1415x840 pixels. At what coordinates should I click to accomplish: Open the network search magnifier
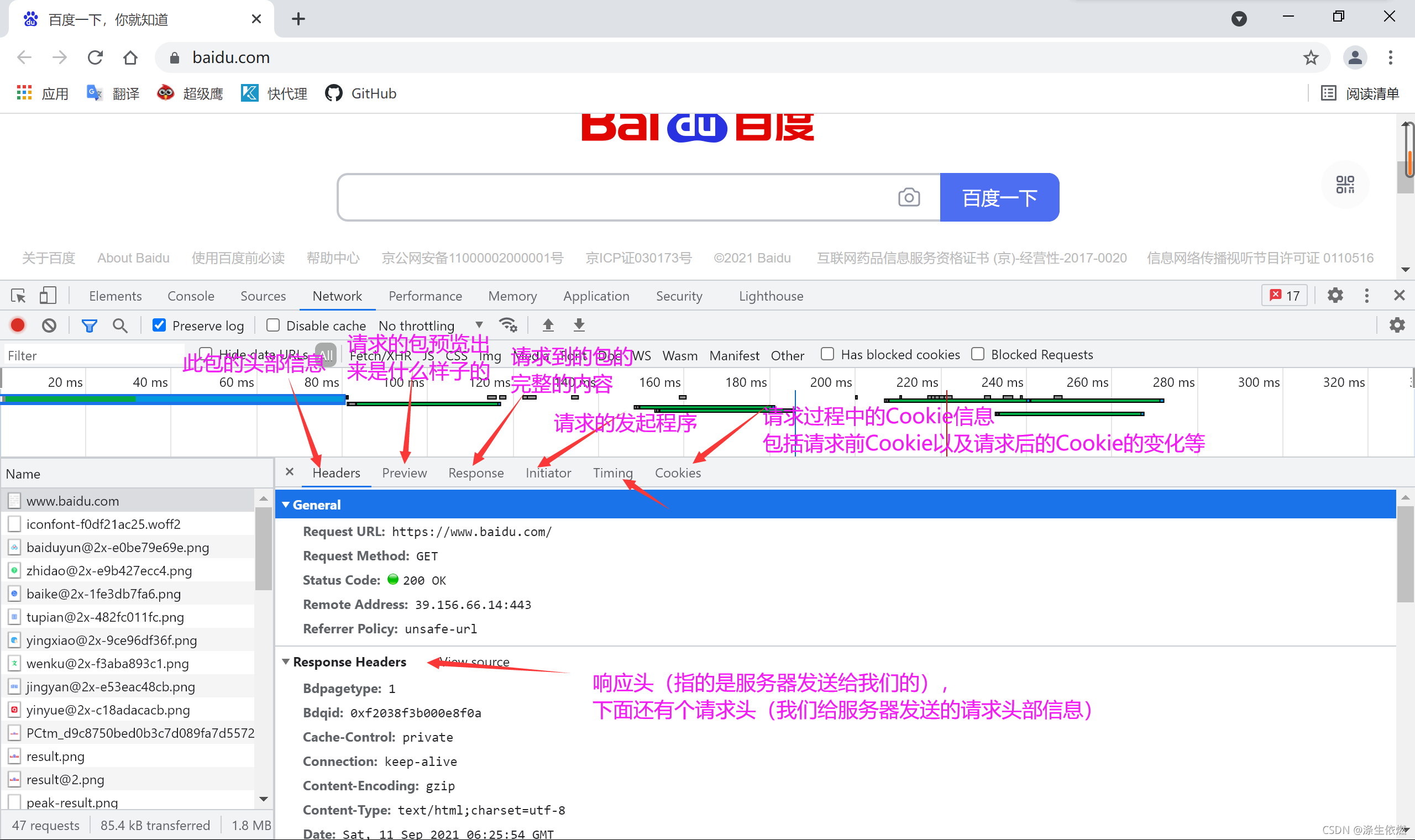pos(120,326)
